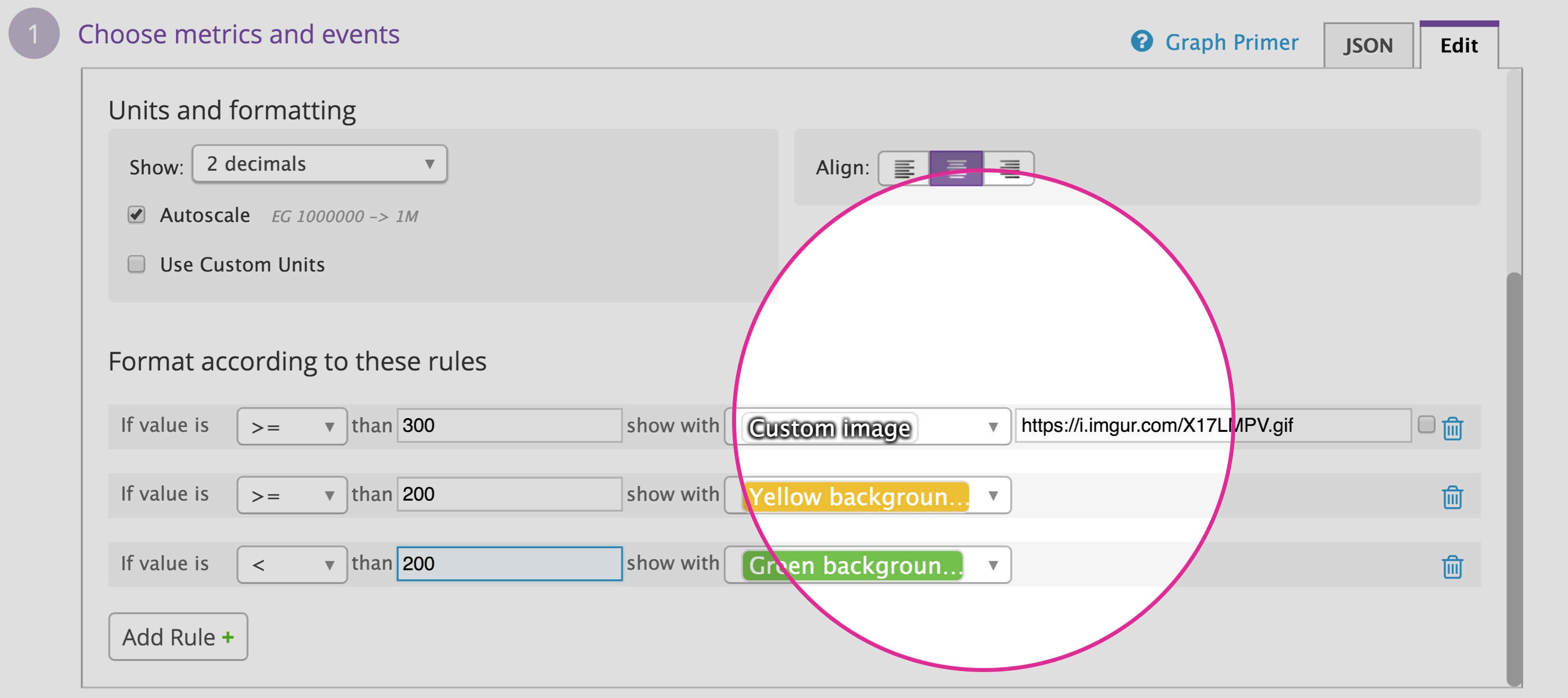Open the >= operator dropdown on the first rule

click(x=292, y=426)
